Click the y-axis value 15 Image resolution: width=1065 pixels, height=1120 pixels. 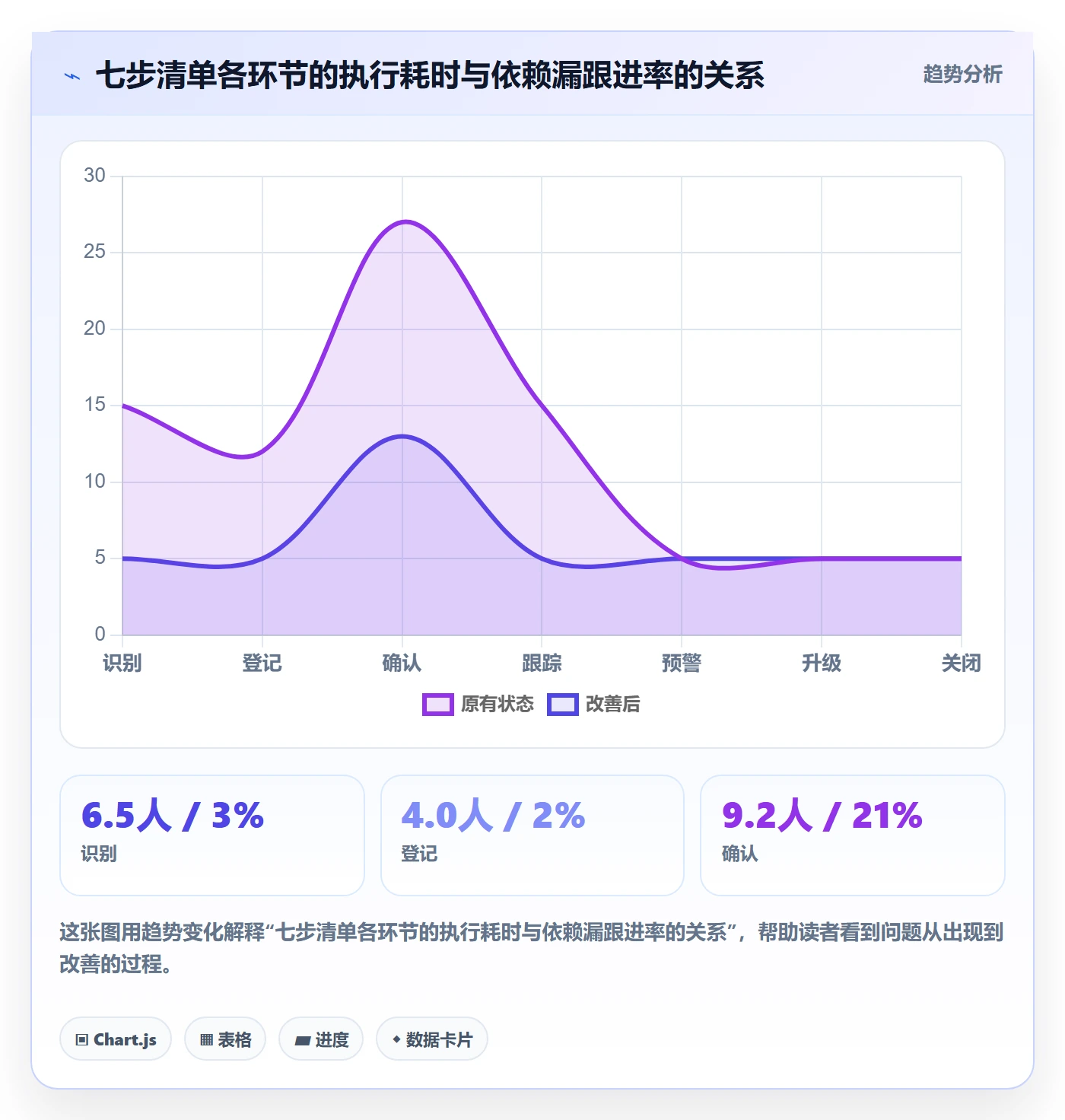(95, 405)
